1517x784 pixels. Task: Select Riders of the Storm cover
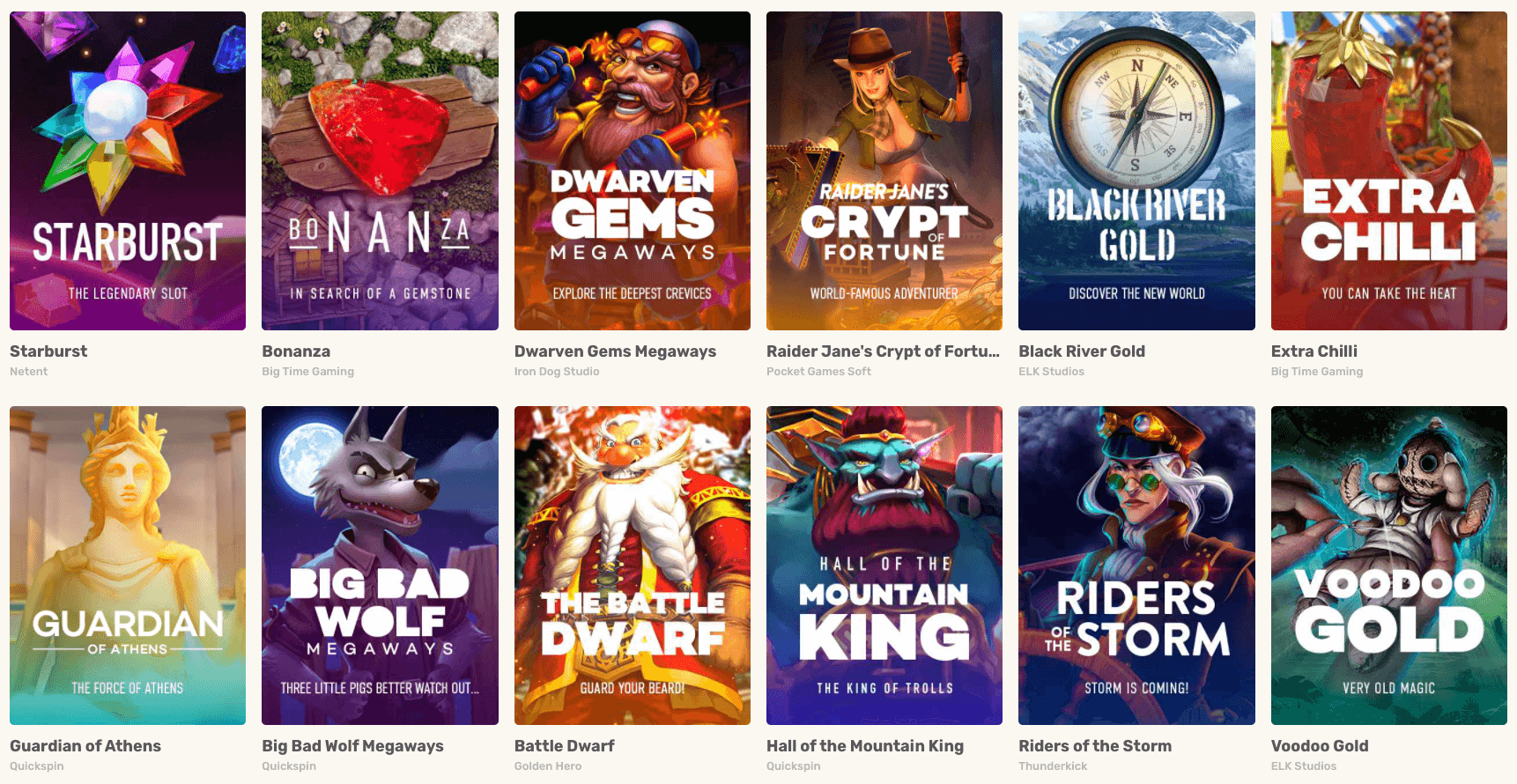(x=1136, y=566)
